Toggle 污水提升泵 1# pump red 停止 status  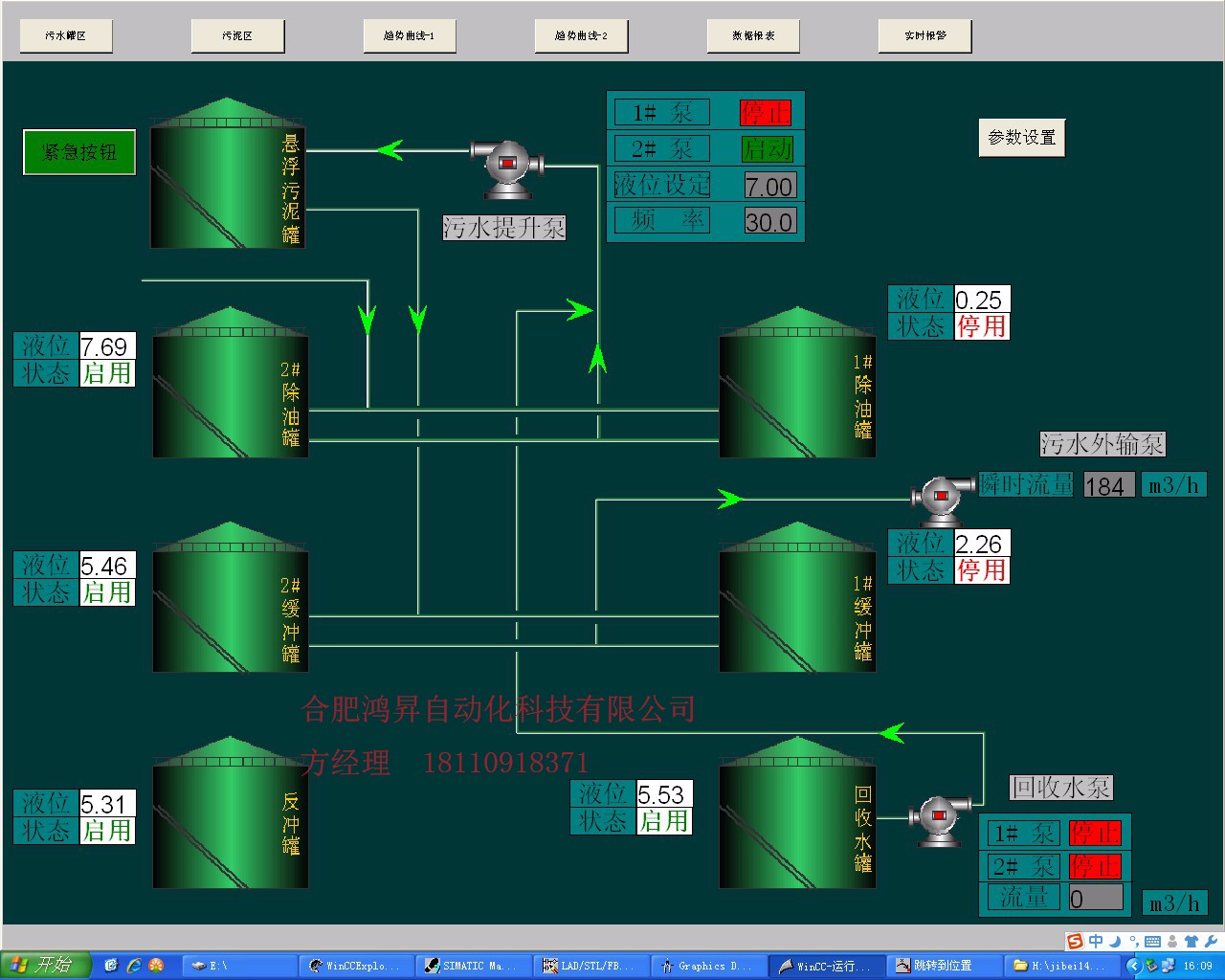tap(766, 113)
